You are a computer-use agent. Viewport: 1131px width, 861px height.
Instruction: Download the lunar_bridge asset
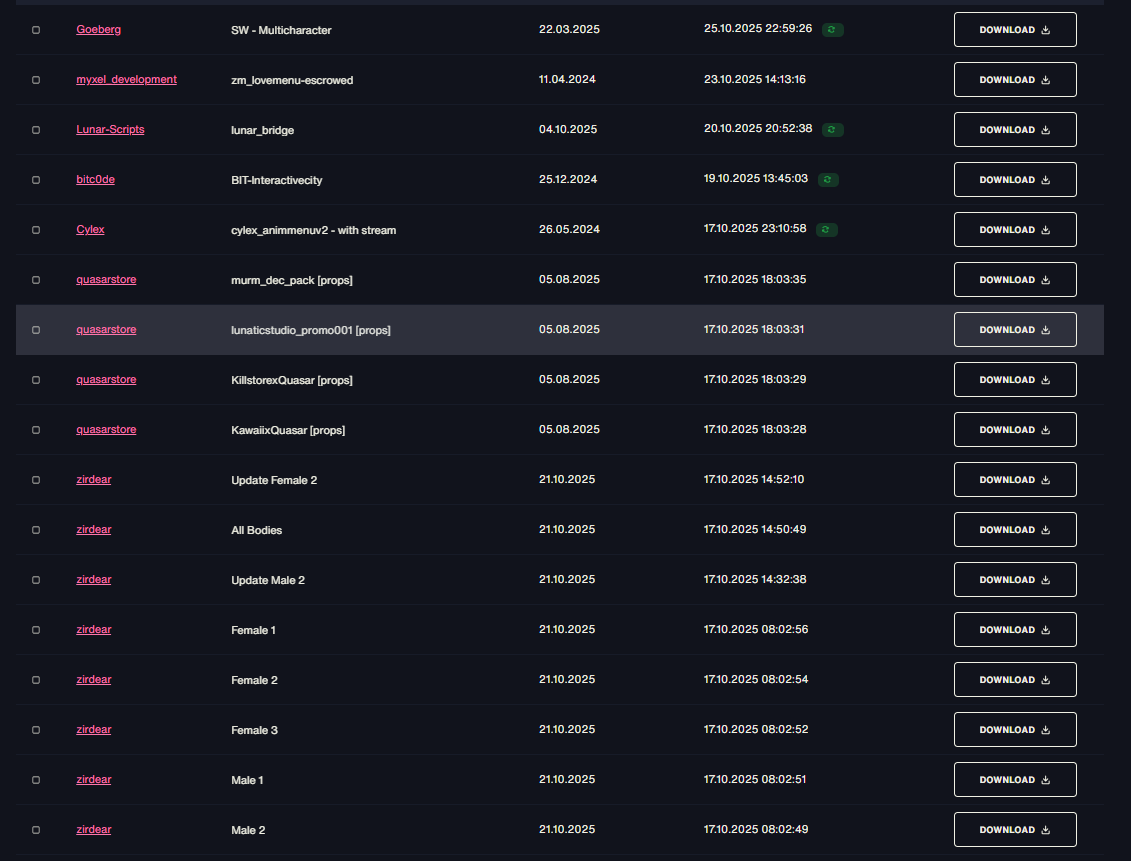click(x=1015, y=130)
